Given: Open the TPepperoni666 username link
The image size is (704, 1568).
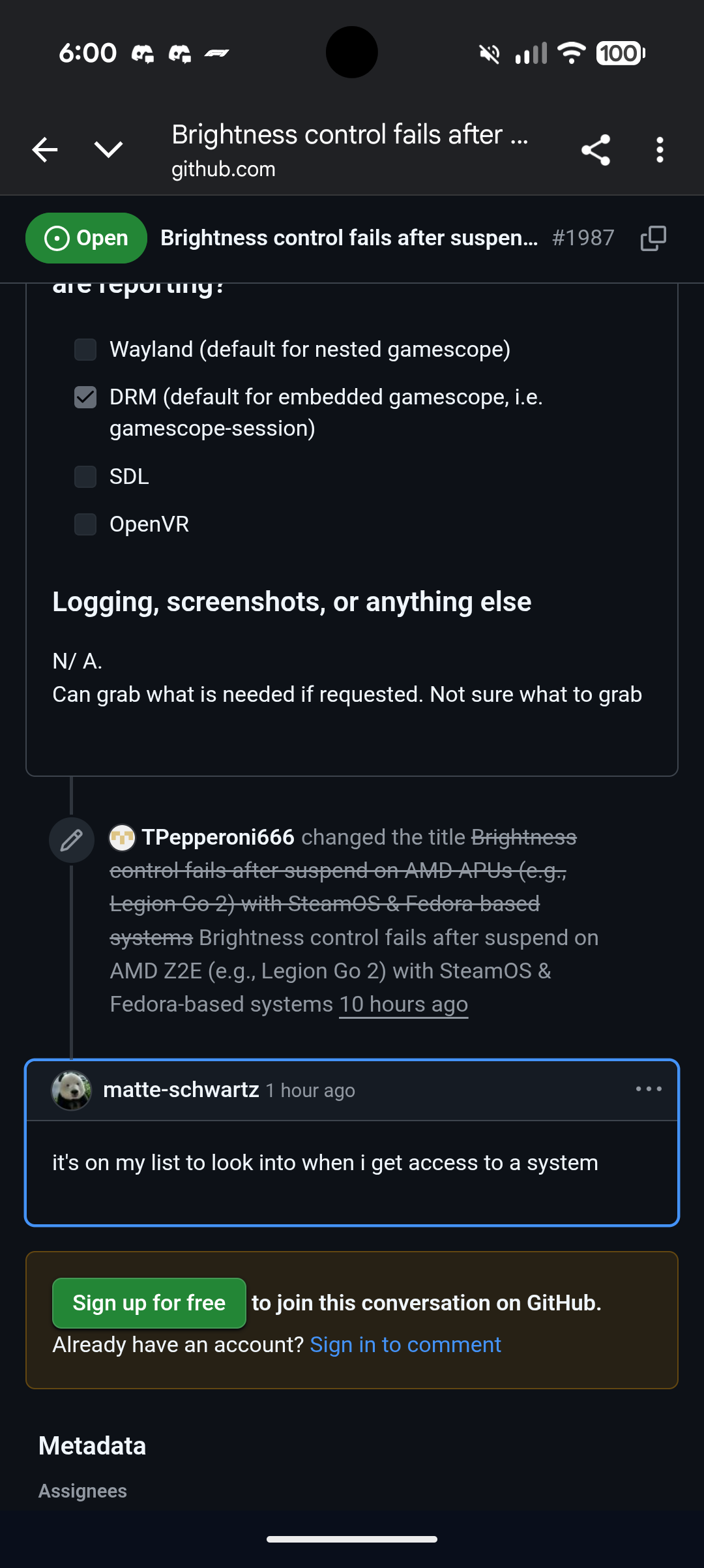Looking at the screenshot, I should click(x=218, y=837).
